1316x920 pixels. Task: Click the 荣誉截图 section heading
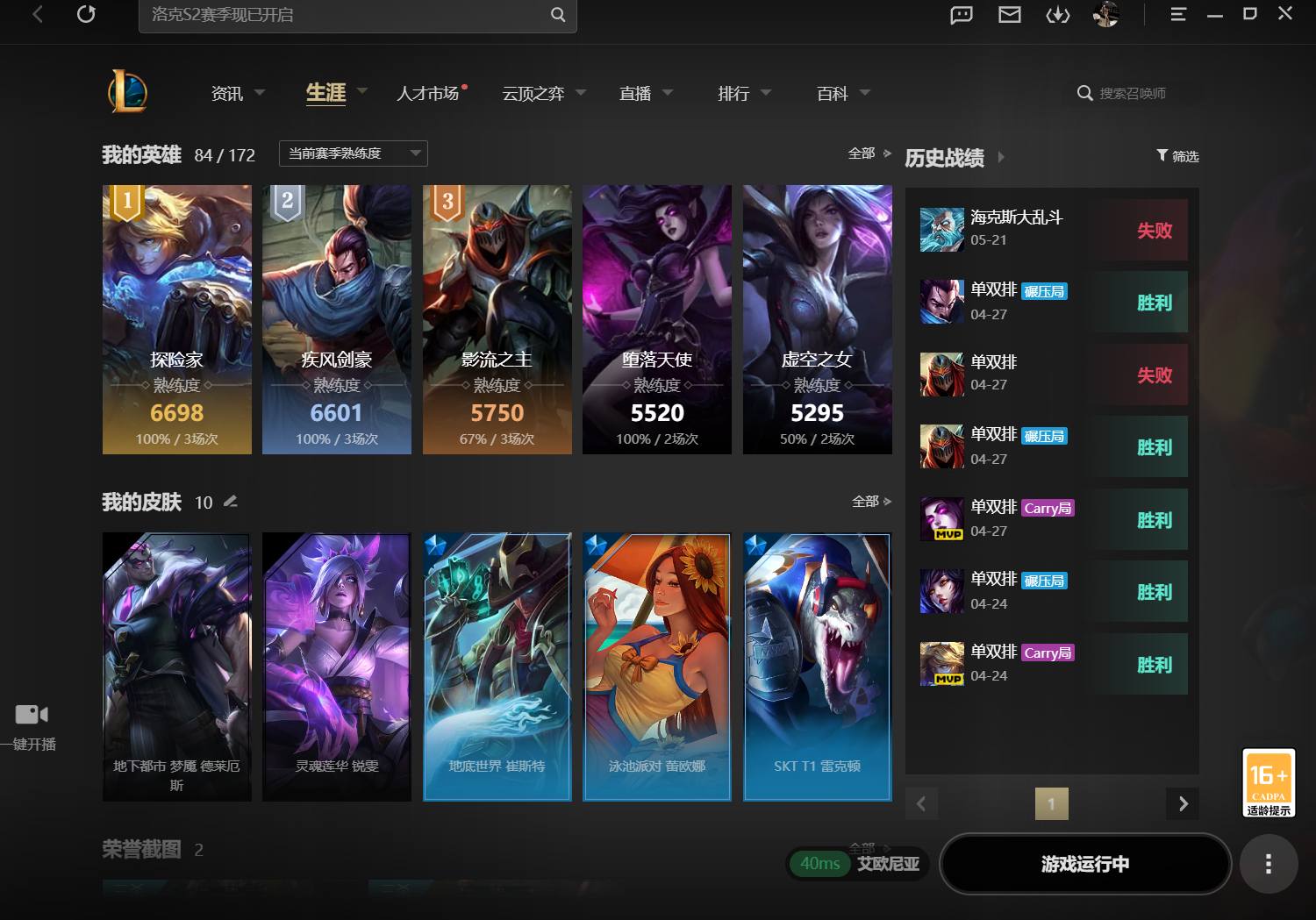[x=141, y=849]
